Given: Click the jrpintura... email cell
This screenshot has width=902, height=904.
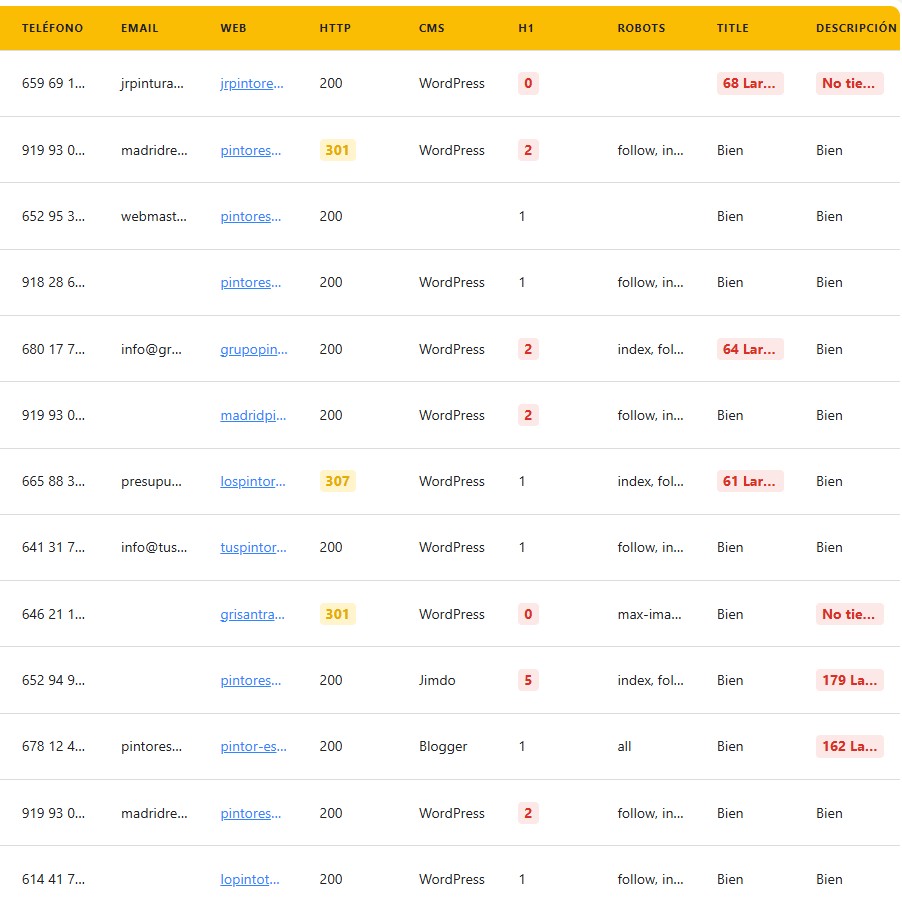Looking at the screenshot, I should click(152, 84).
